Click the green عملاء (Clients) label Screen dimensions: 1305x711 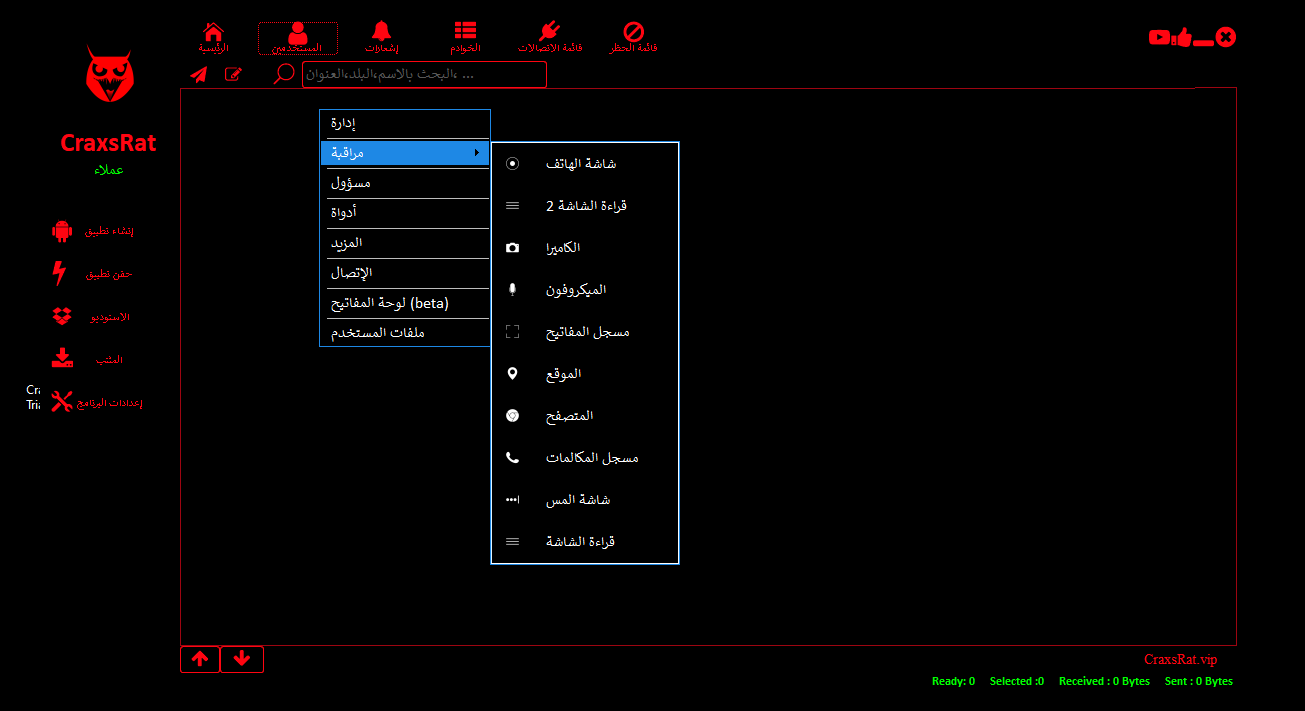(108, 170)
